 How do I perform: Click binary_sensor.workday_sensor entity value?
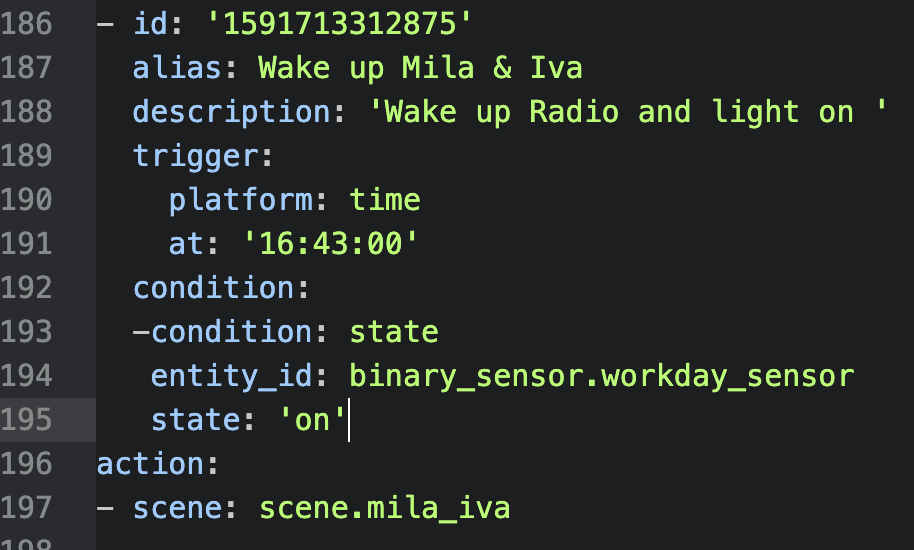coord(602,376)
